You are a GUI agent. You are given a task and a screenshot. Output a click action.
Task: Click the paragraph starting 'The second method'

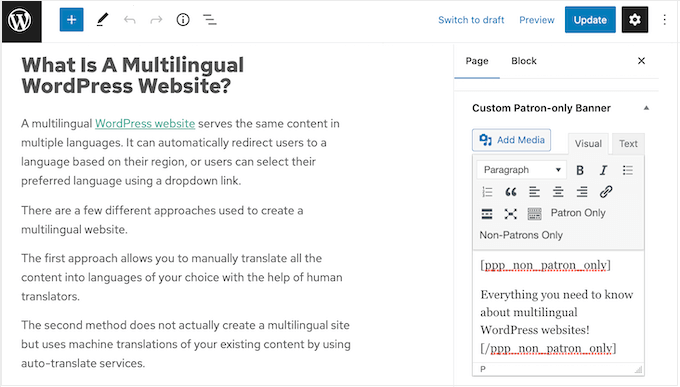(186, 344)
